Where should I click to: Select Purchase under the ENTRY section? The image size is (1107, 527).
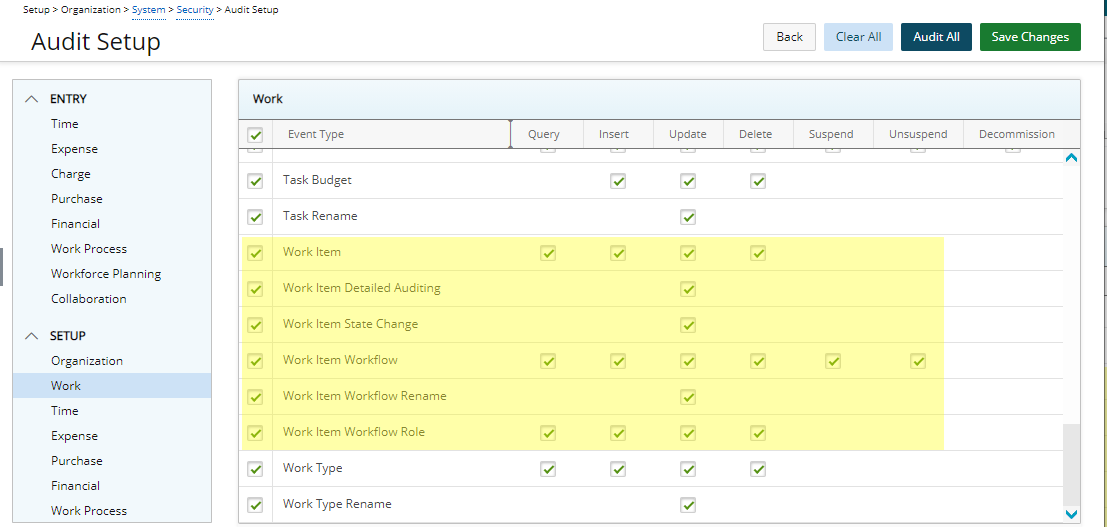76,199
